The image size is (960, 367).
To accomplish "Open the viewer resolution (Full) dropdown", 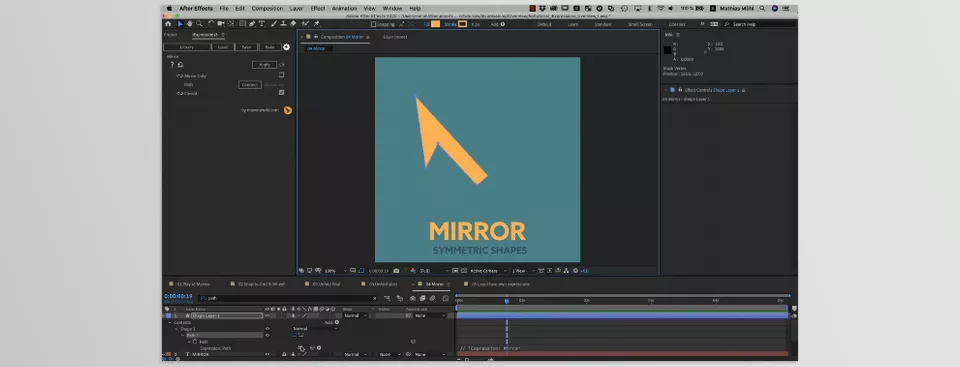I will [433, 270].
